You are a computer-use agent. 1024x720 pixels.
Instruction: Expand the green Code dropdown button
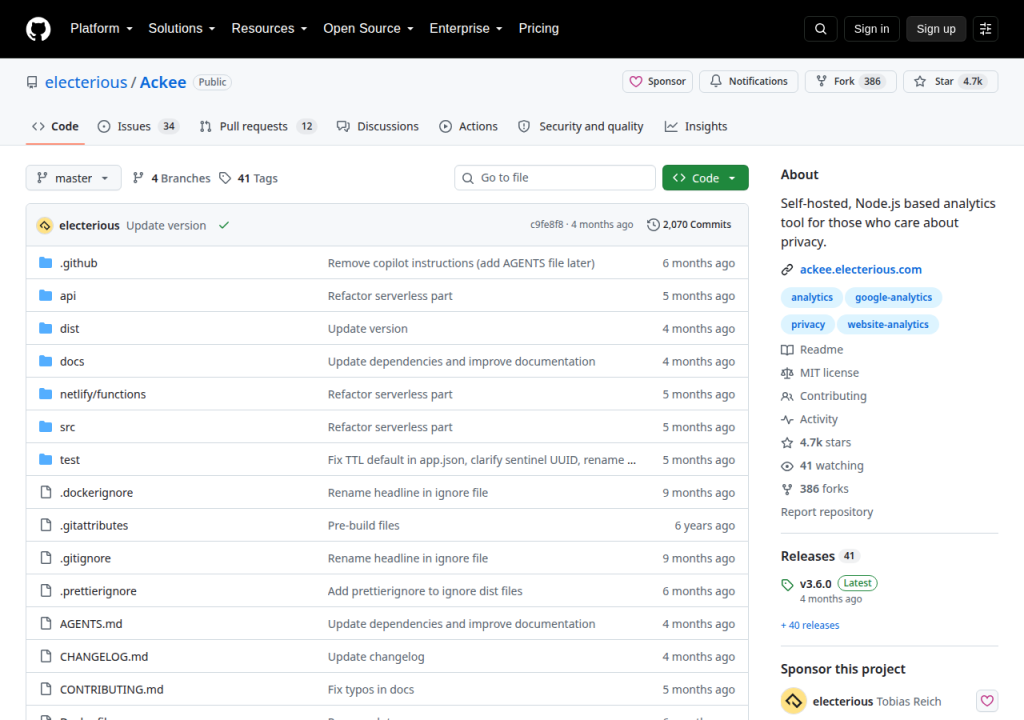(x=705, y=178)
